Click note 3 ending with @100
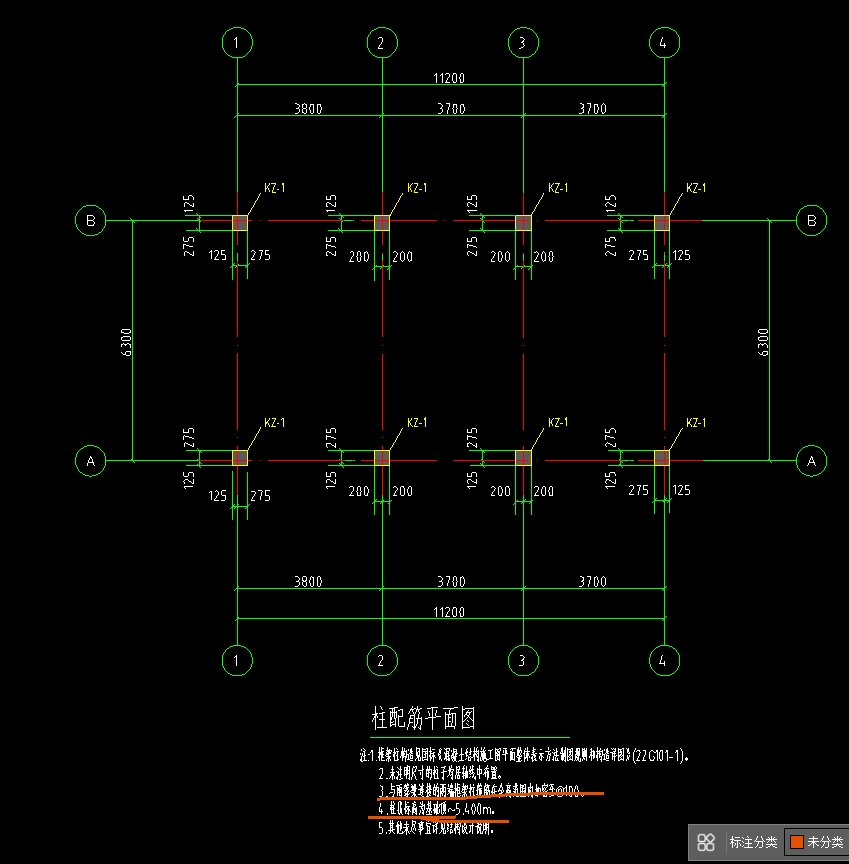This screenshot has height=864, width=849. pos(482,791)
